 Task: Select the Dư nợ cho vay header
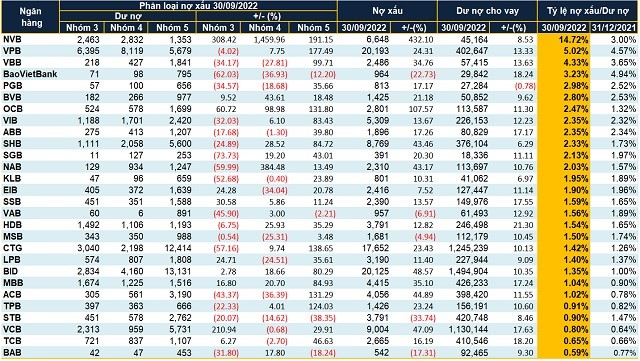[487, 11]
